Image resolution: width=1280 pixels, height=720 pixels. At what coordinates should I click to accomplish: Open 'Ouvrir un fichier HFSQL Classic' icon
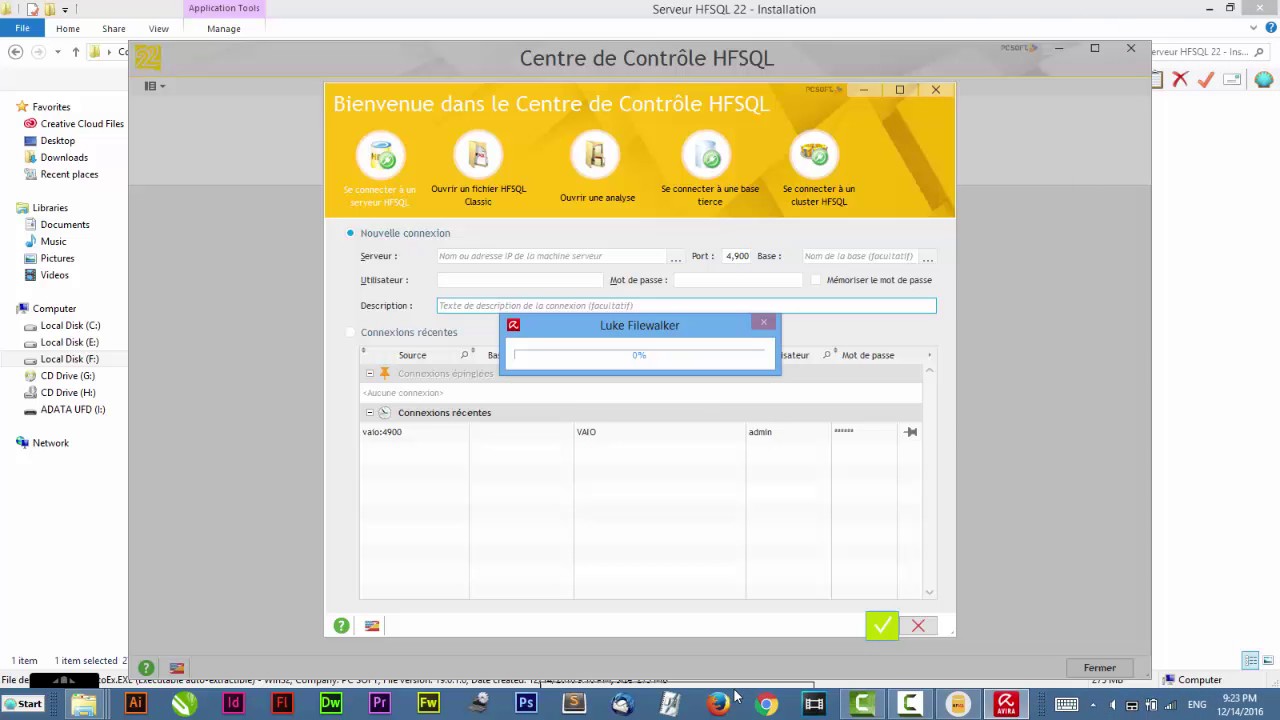click(x=478, y=155)
